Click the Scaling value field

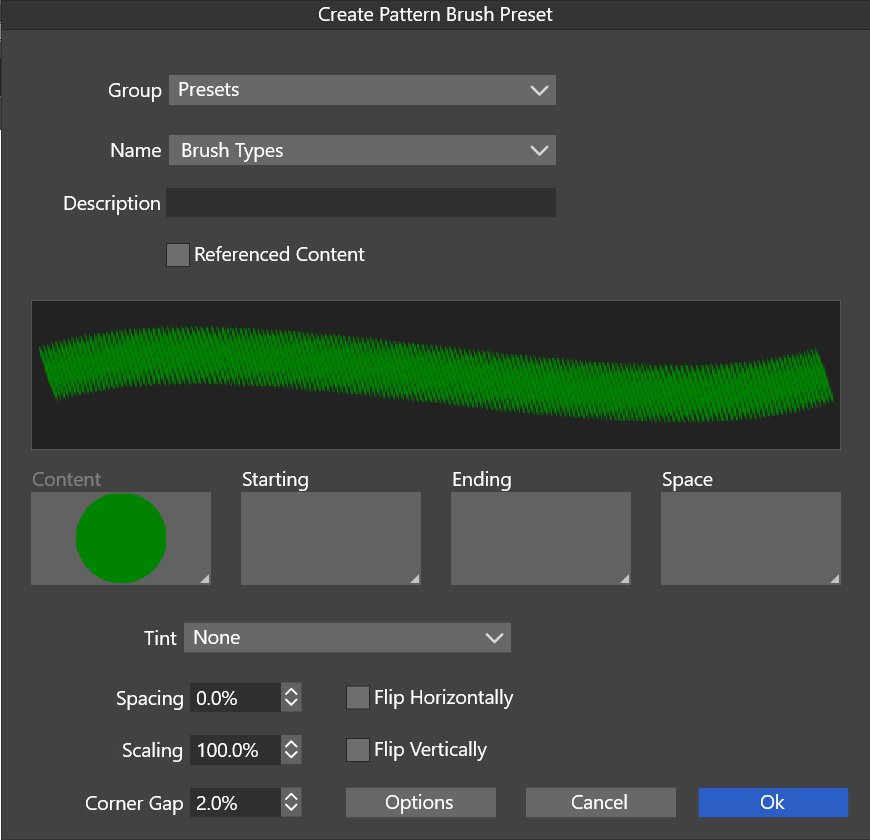(x=234, y=750)
